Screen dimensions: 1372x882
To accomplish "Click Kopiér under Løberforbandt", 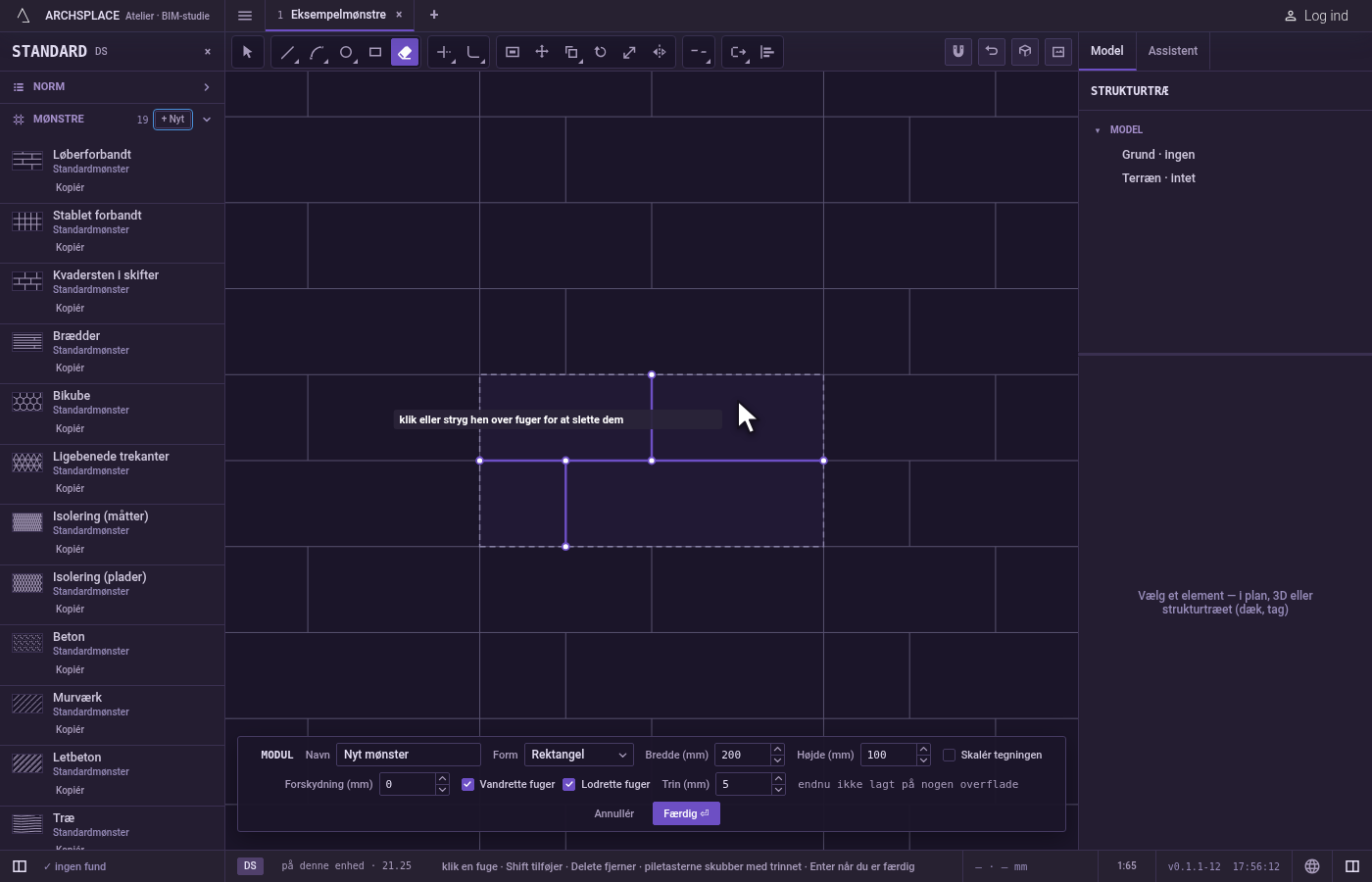I will [x=70, y=187].
